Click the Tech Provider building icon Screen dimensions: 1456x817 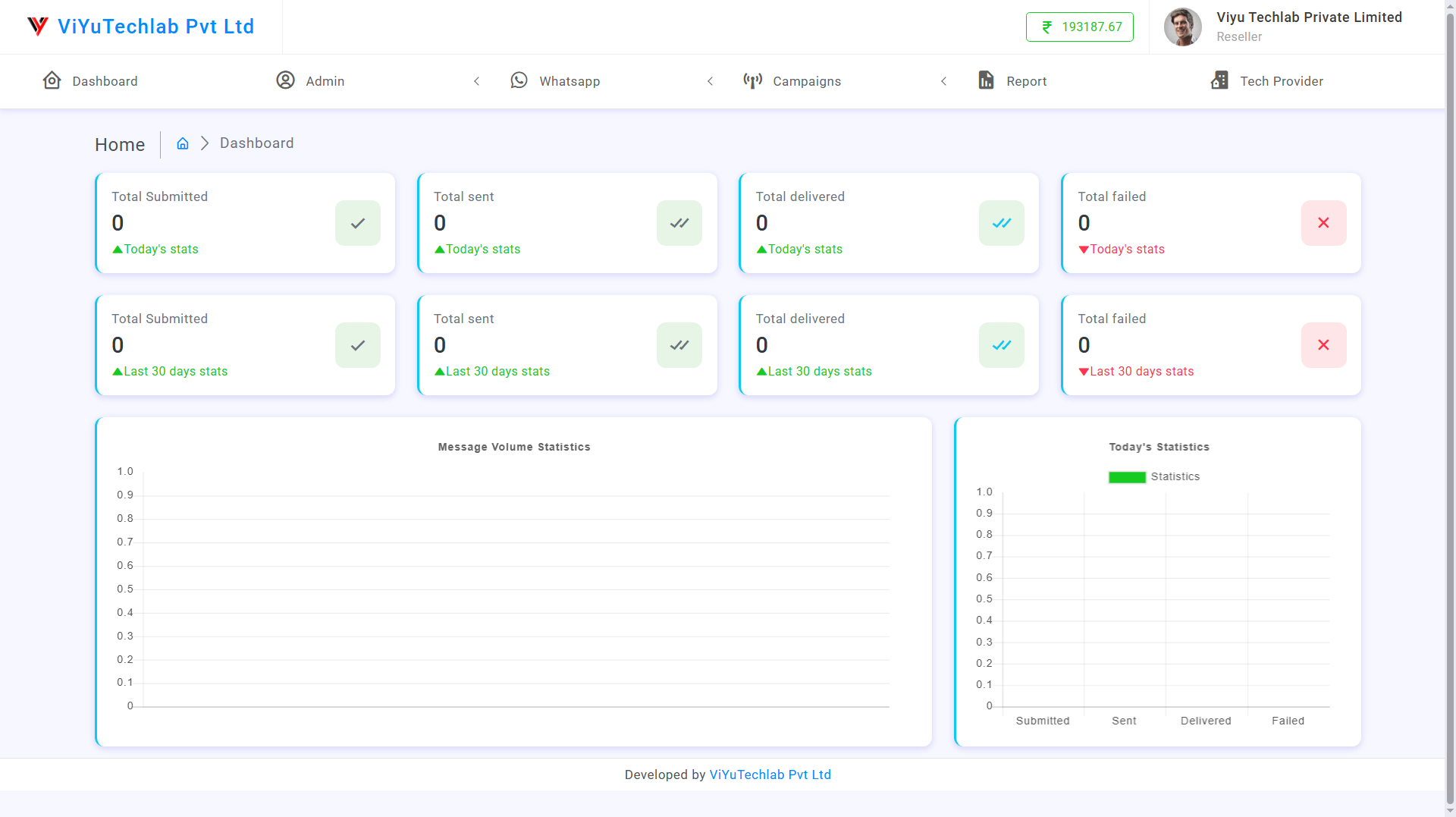coord(1219,80)
